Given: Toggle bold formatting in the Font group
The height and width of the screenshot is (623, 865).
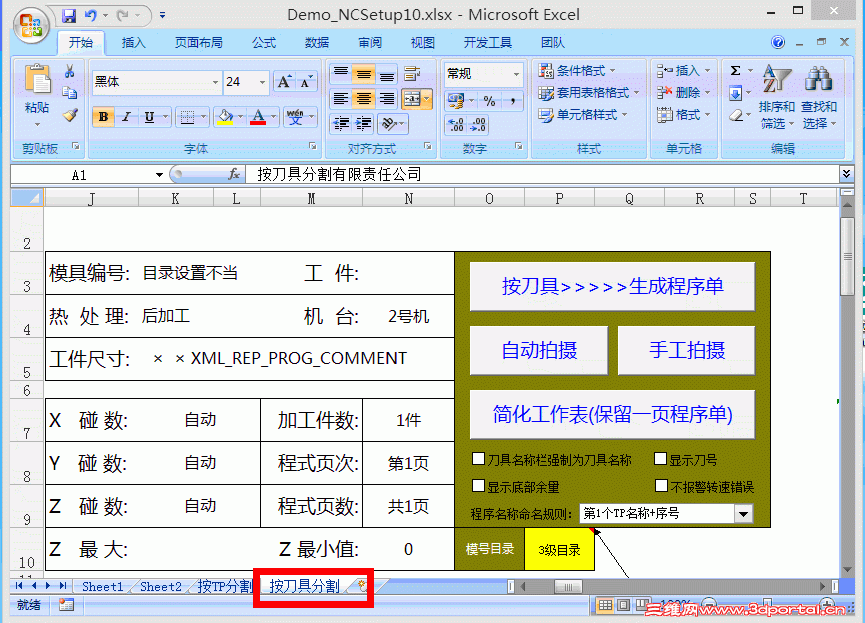Looking at the screenshot, I should [102, 117].
